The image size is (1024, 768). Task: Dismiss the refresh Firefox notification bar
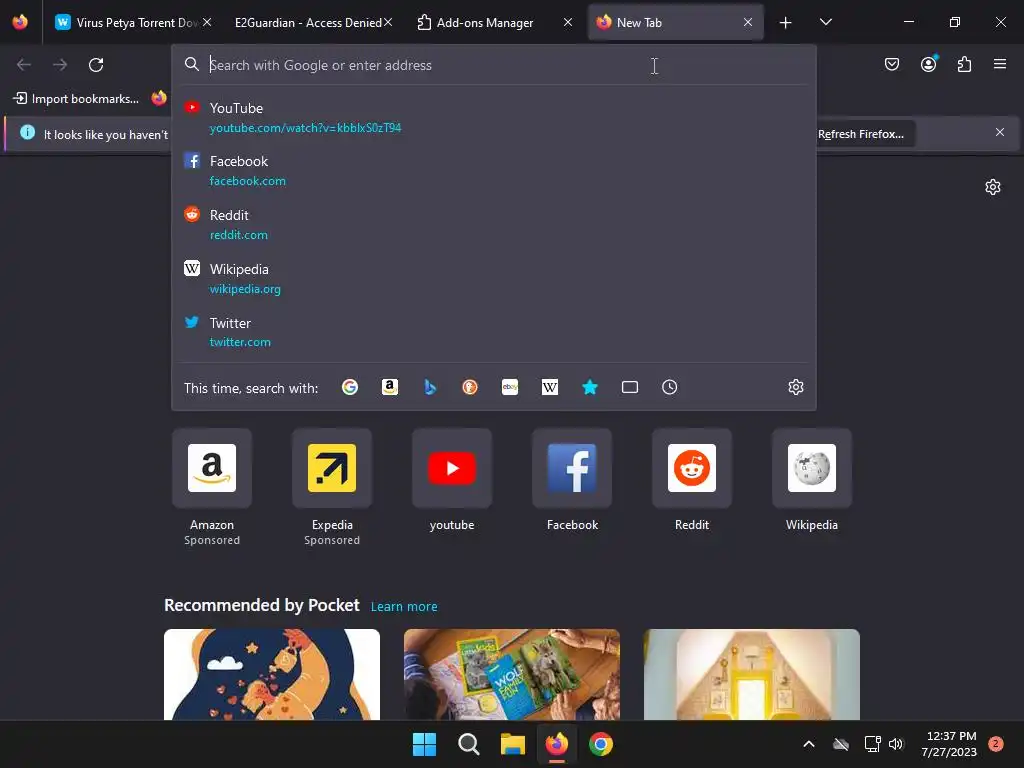pos(1000,133)
